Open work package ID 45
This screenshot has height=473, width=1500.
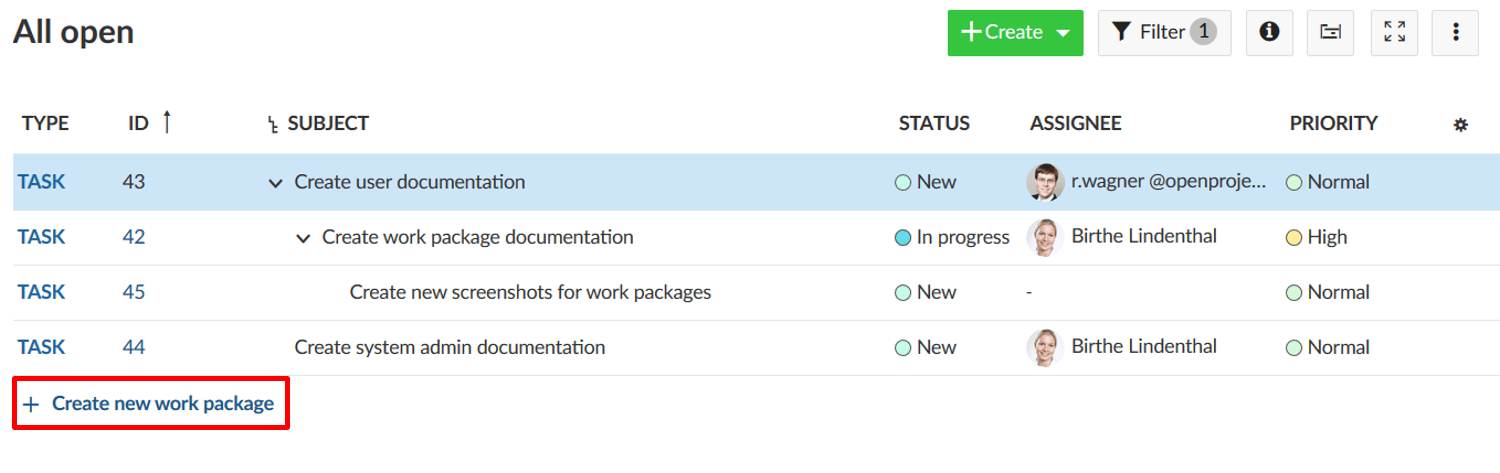pos(134,292)
